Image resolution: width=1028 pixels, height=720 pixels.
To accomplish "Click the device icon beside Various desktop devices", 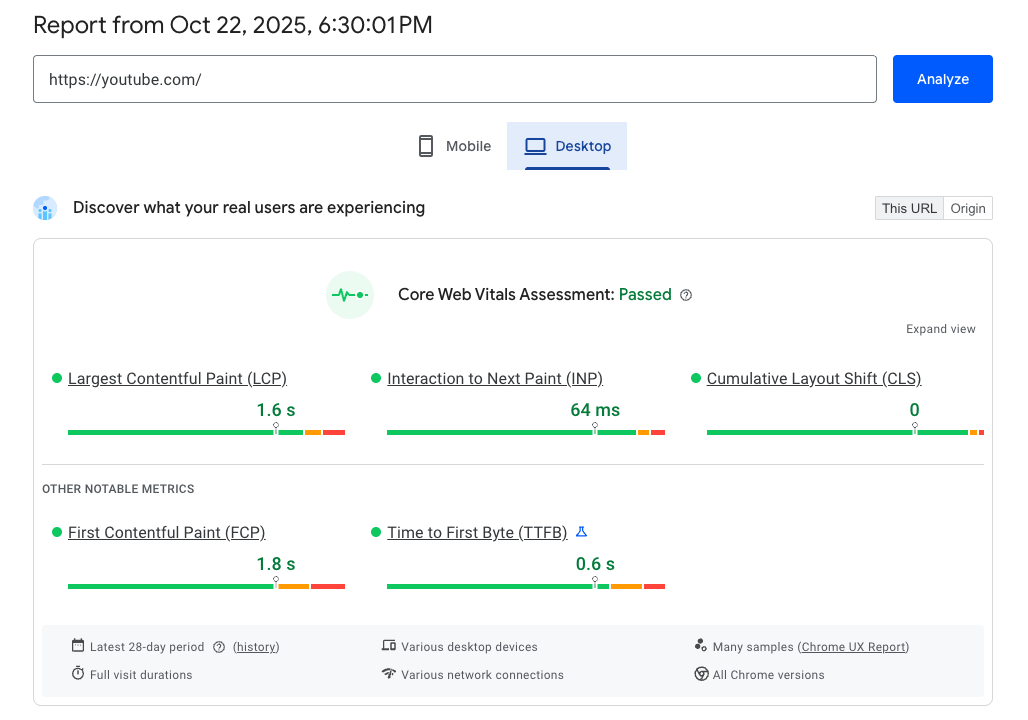I will pos(390,646).
